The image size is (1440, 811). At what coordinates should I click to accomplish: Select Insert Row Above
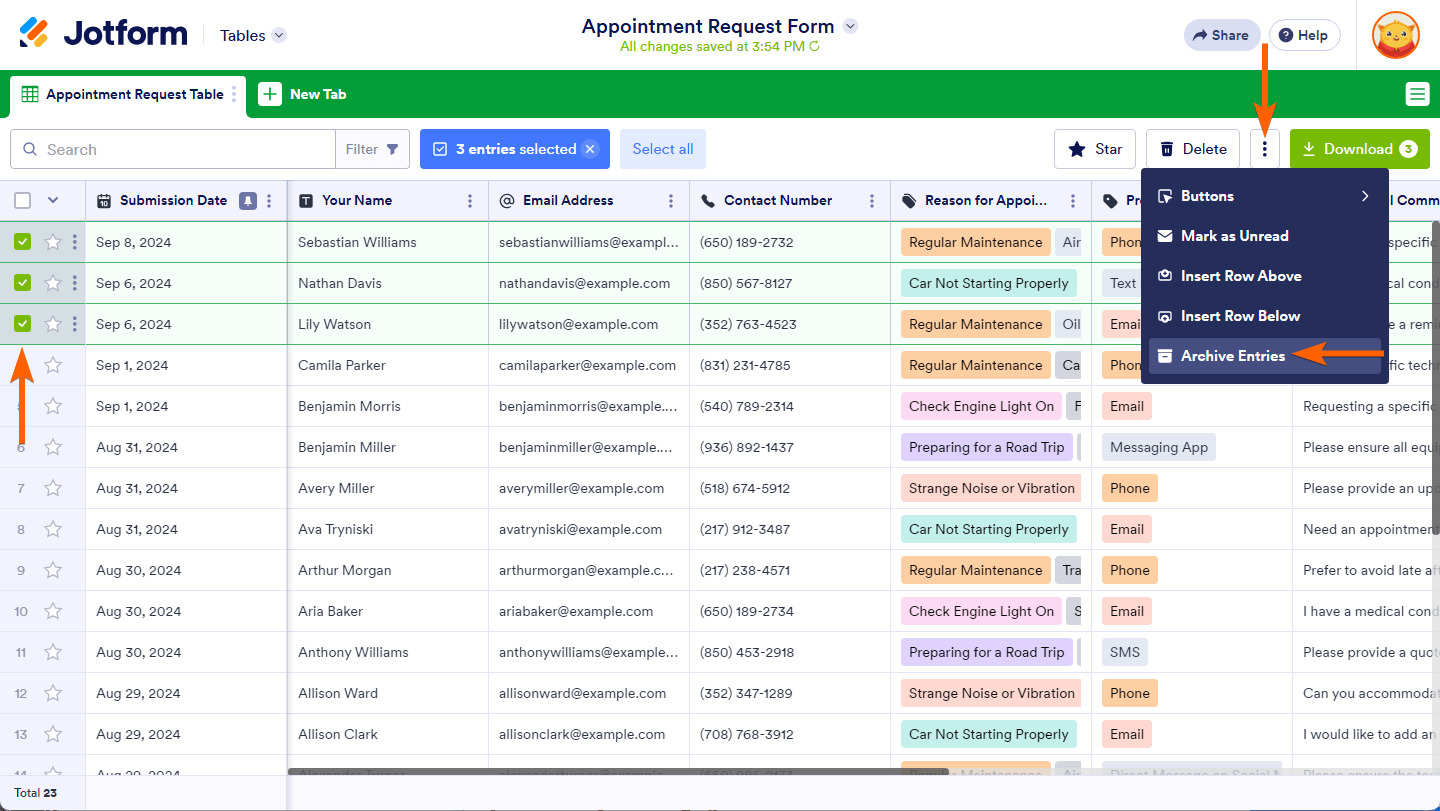(1265, 276)
